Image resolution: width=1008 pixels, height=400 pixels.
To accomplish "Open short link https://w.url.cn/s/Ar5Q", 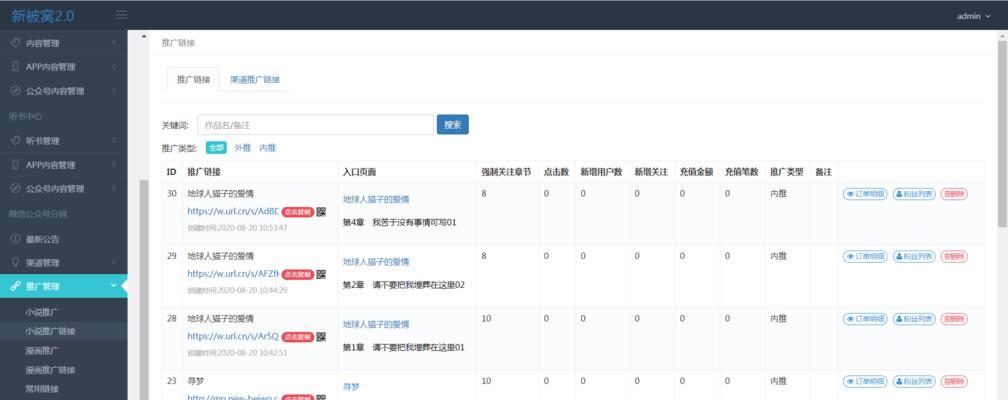I will [x=233, y=336].
